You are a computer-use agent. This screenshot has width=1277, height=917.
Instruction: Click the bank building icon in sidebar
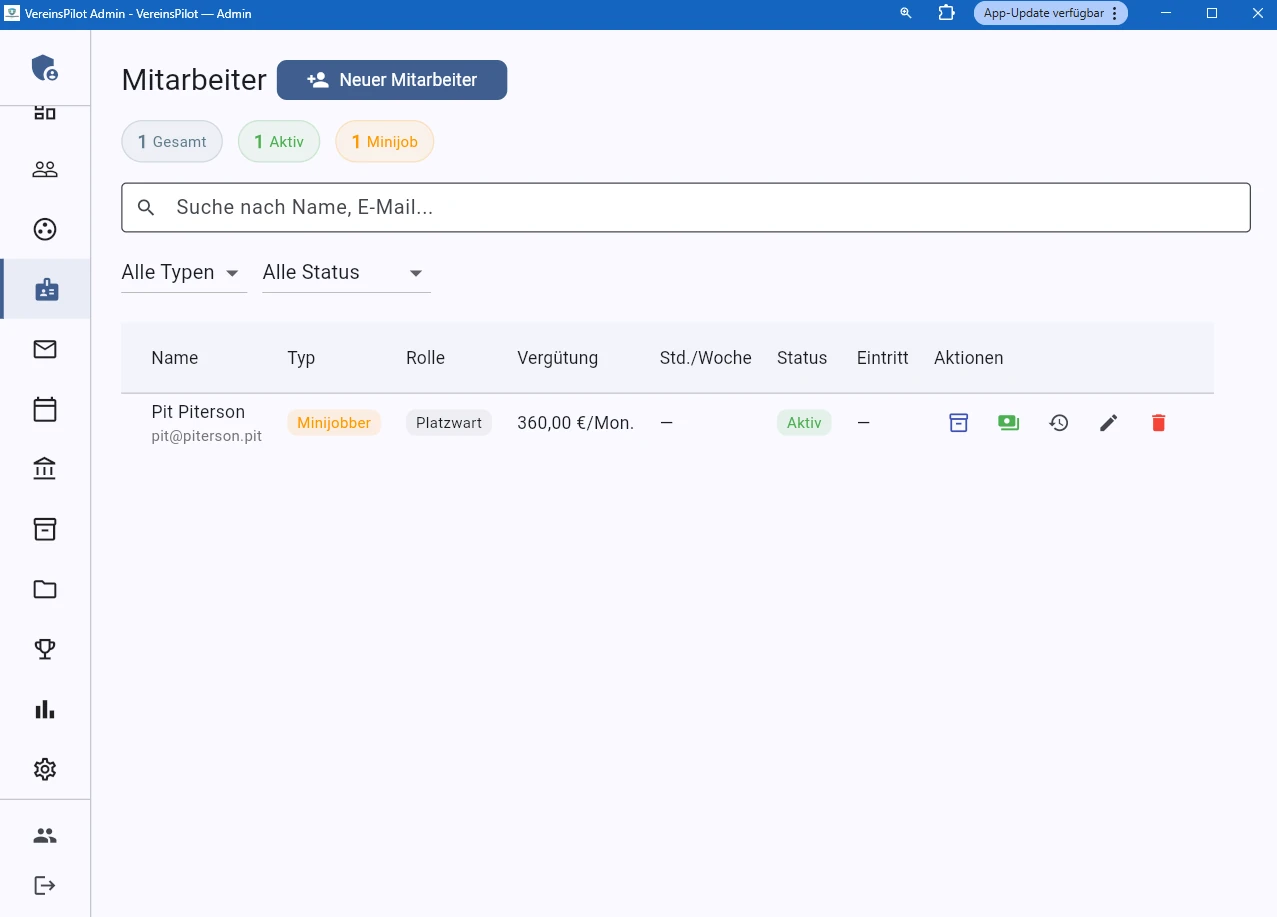click(45, 469)
